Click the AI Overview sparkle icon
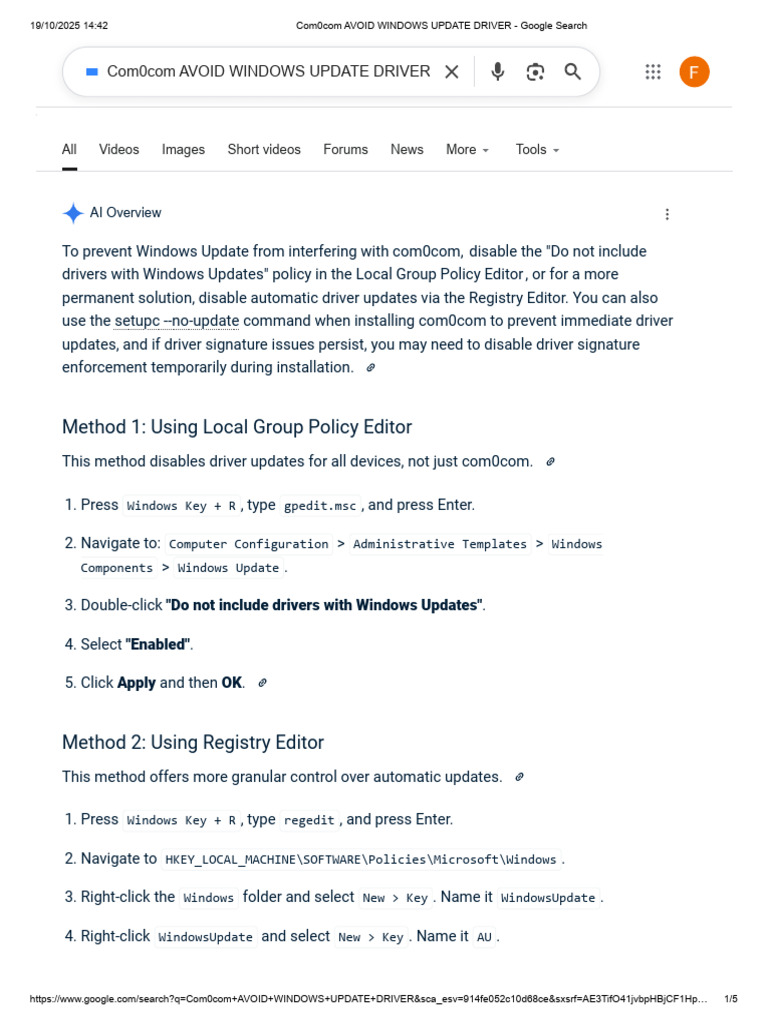Viewport: 768px width, 1024px height. pos(73,213)
